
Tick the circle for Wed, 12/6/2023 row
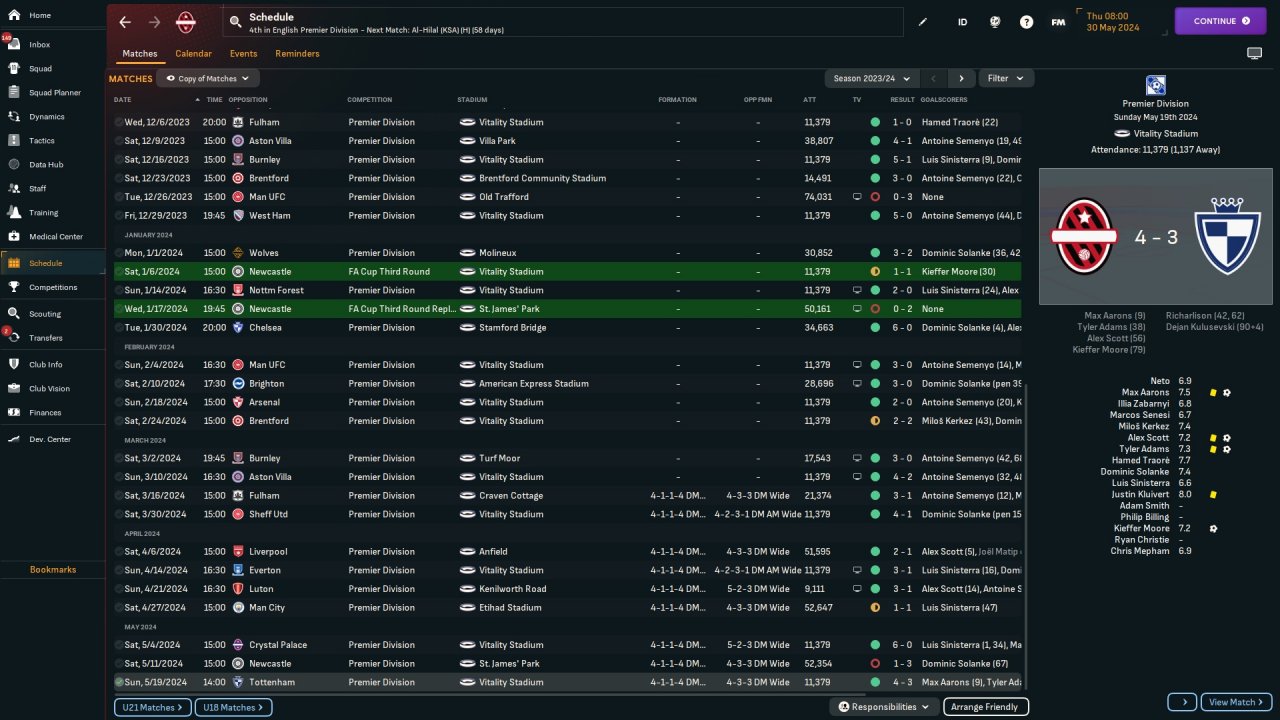click(119, 122)
